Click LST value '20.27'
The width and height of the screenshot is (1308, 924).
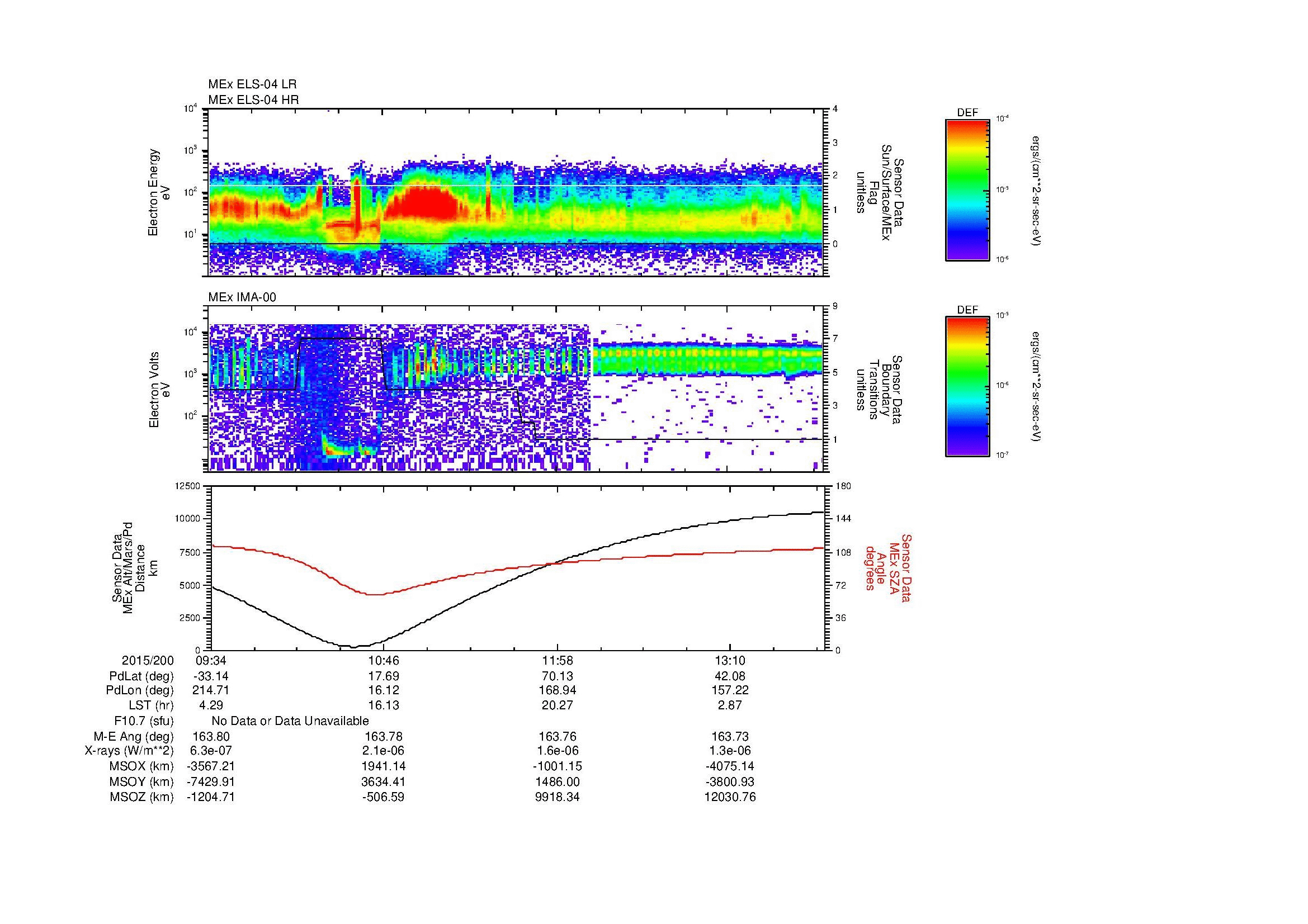[x=557, y=705]
